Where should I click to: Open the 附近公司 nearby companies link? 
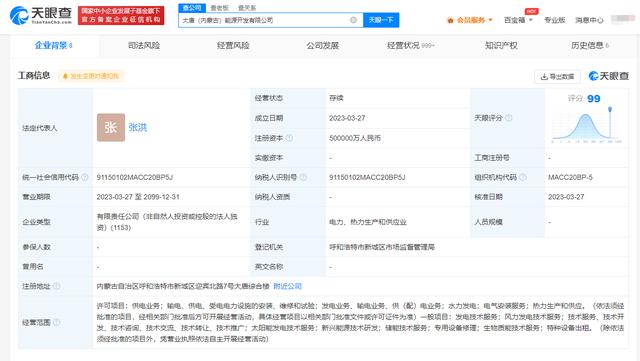(x=287, y=286)
